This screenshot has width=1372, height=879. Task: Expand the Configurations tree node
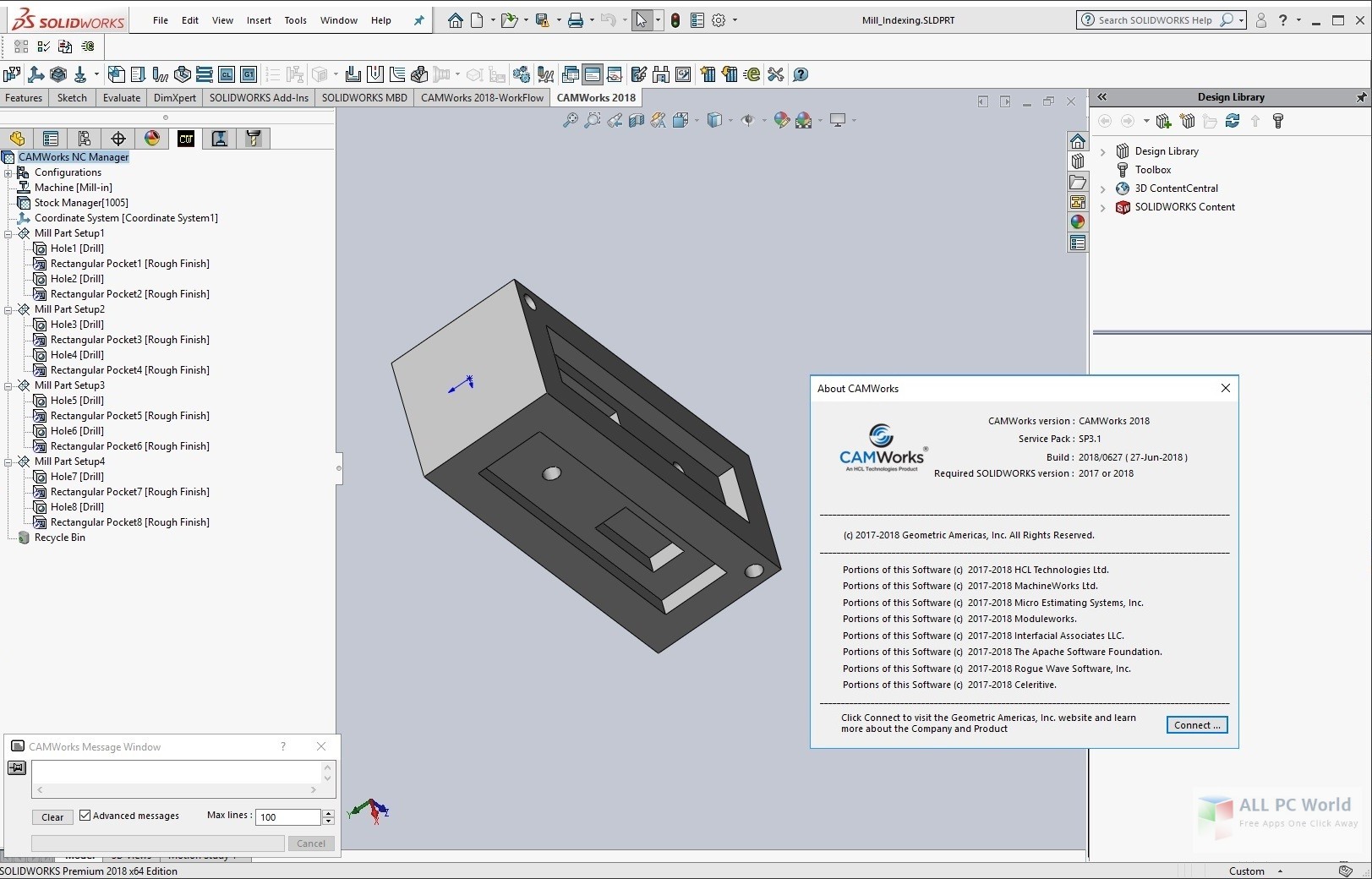[8, 172]
